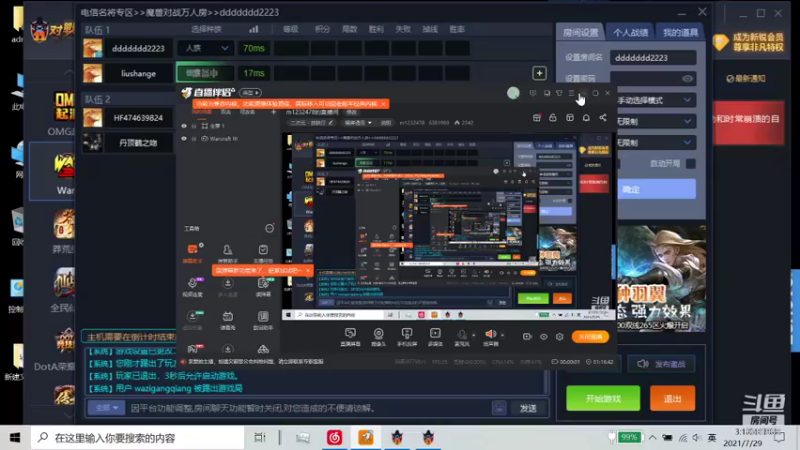Open the gift box icon with red dot
800x450 pixels.
537,118
